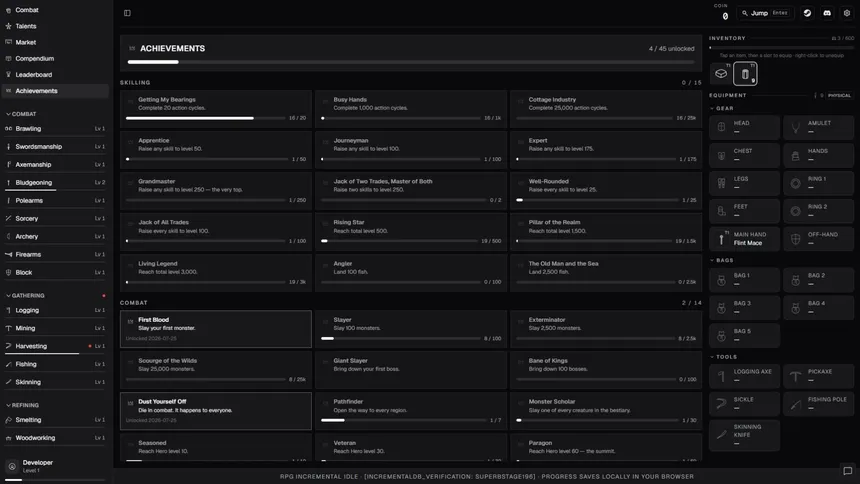This screenshot has width=860, height=484.
Task: Open the Logging Axe tool slot
Action: [x=744, y=376]
